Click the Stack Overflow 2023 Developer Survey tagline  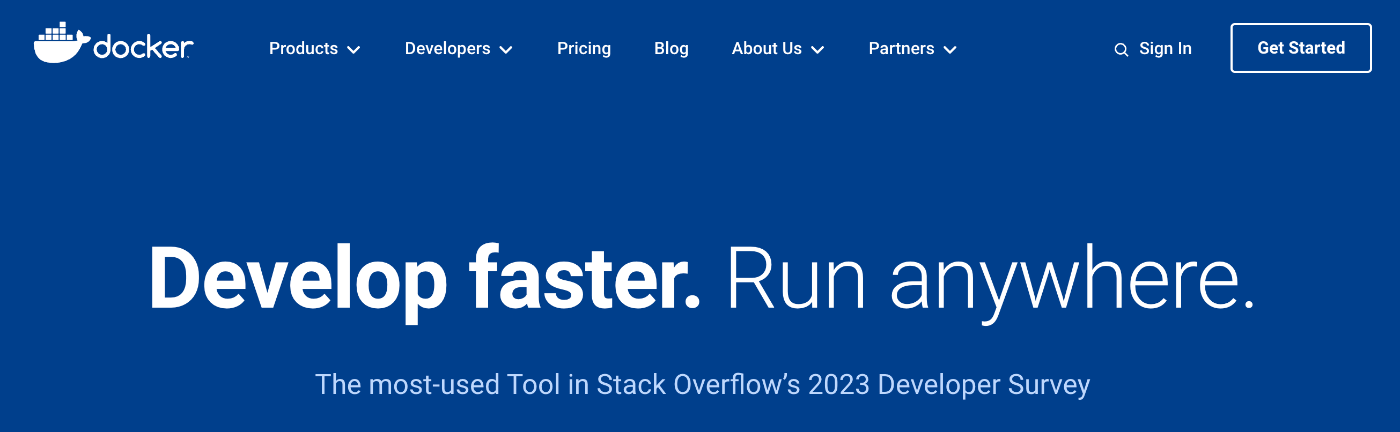pos(702,384)
